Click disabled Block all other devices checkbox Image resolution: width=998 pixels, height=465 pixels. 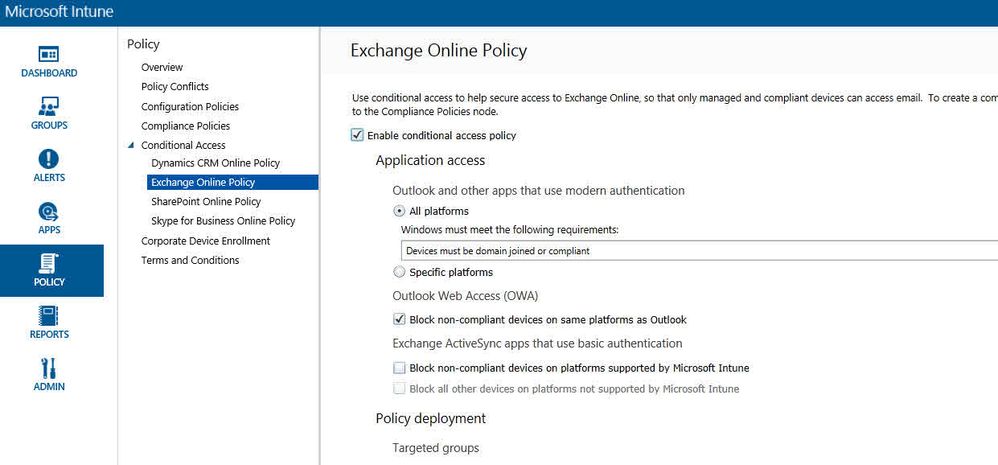point(399,388)
